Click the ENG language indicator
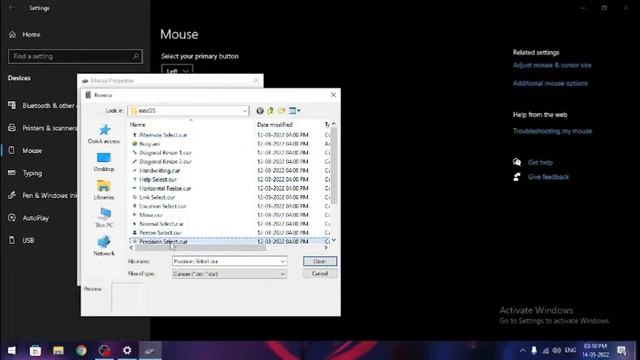 pos(570,350)
